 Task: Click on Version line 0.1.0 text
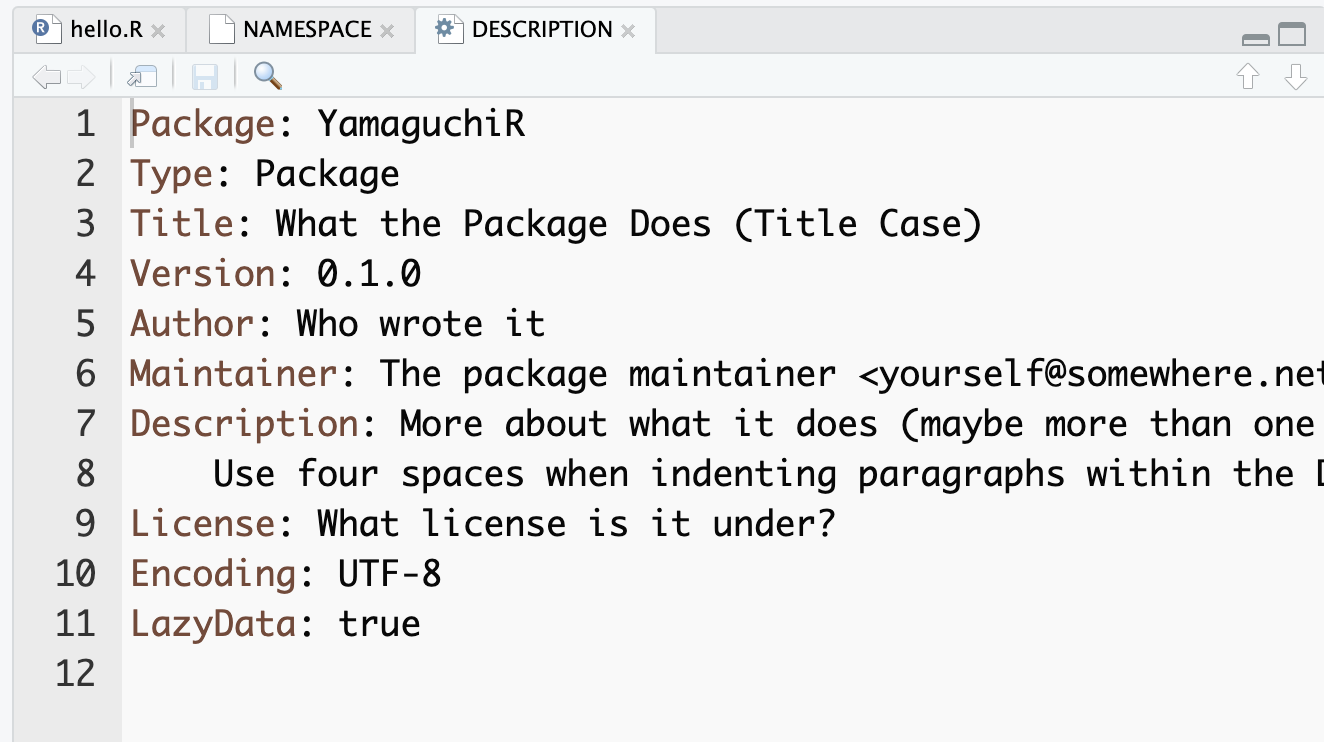(x=369, y=274)
